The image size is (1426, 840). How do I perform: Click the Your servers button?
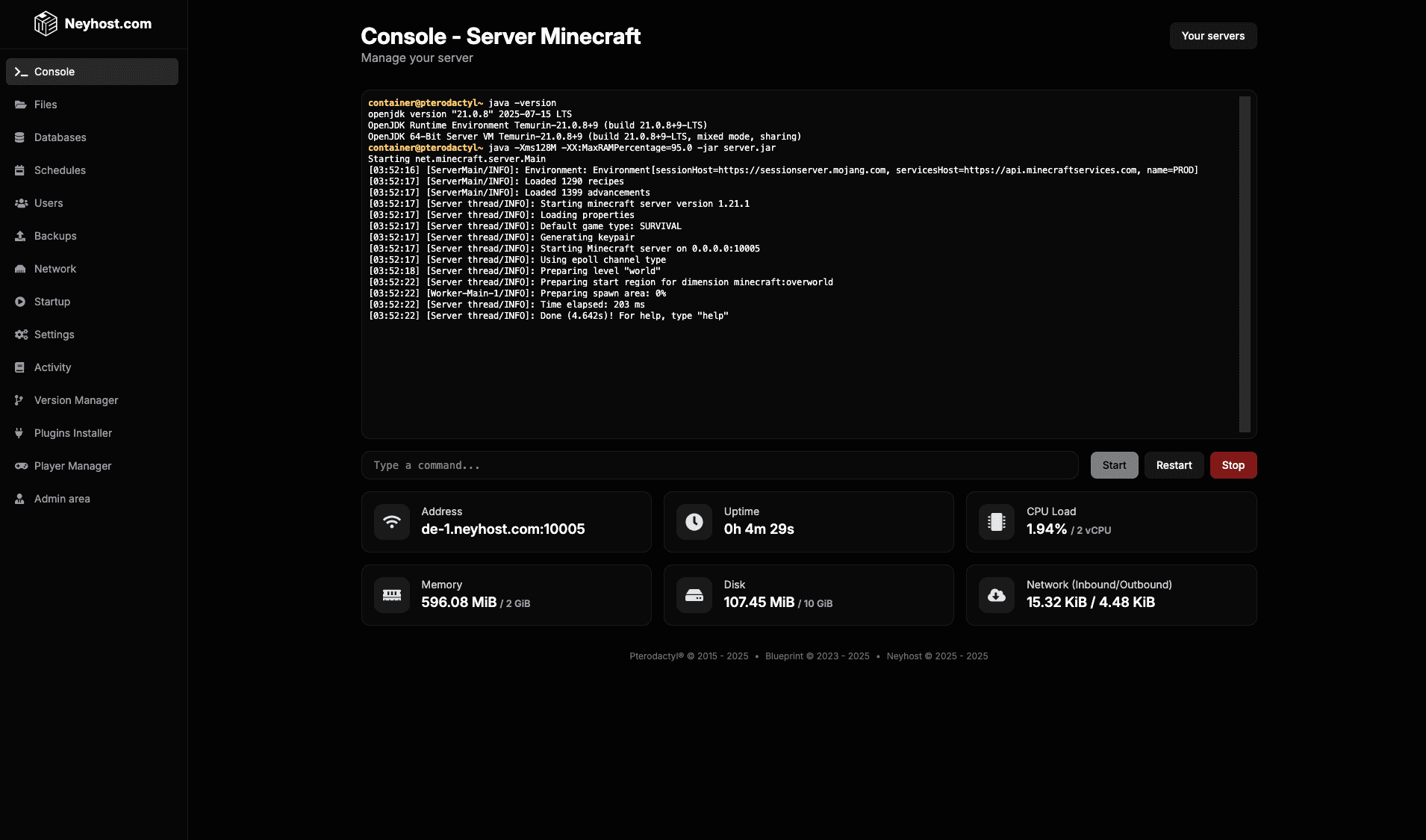pyautogui.click(x=1213, y=35)
